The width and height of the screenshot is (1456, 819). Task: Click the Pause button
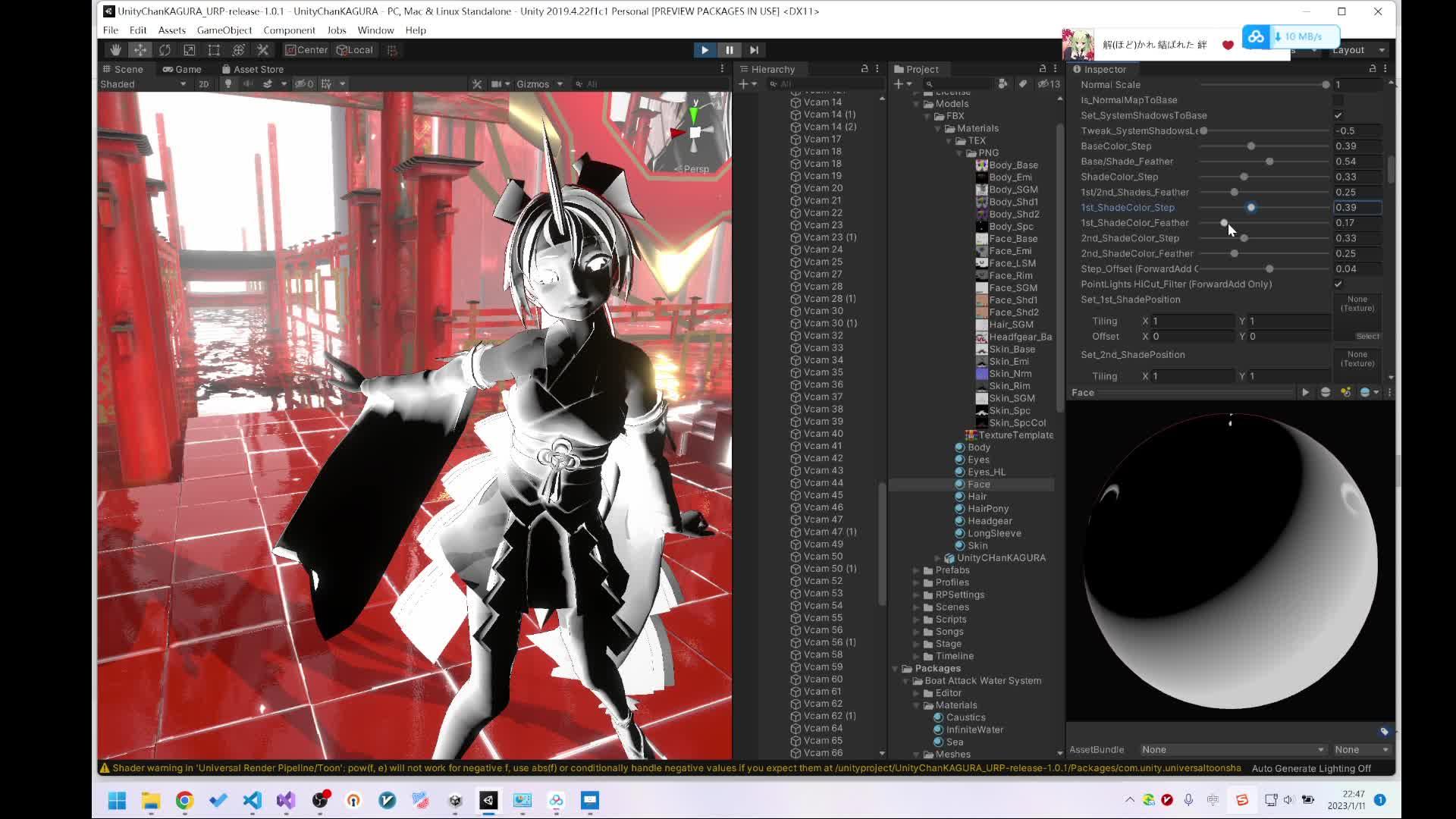[x=730, y=50]
